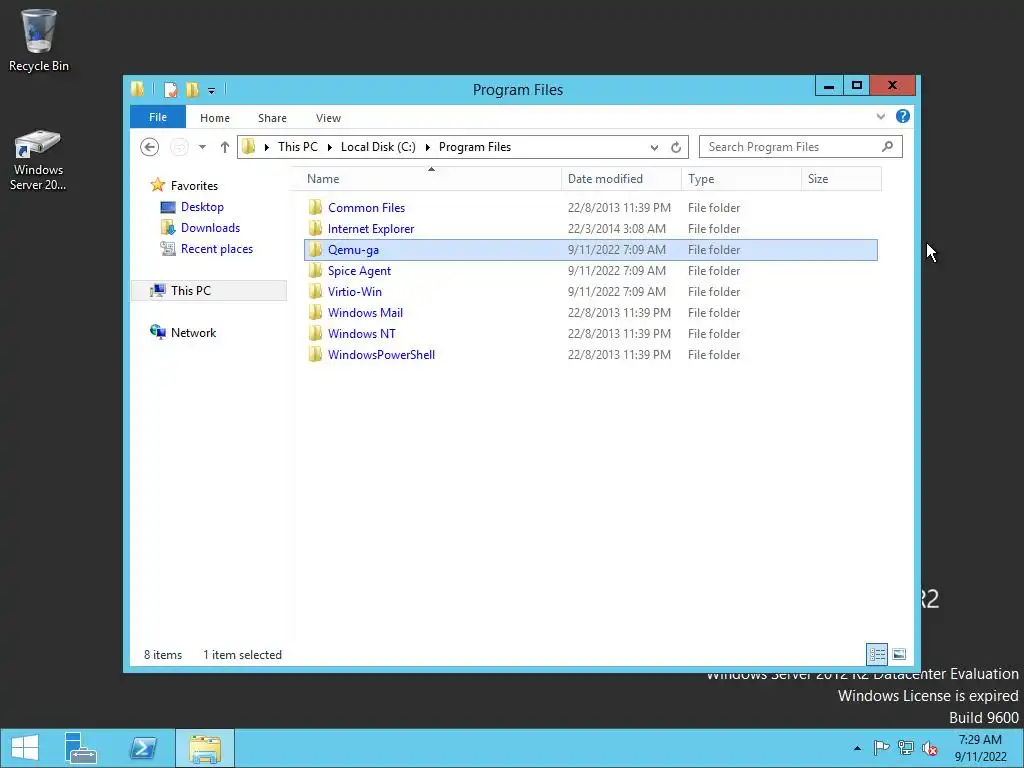Click This PC in the address bar
Viewport: 1024px width, 768px height.
298,147
